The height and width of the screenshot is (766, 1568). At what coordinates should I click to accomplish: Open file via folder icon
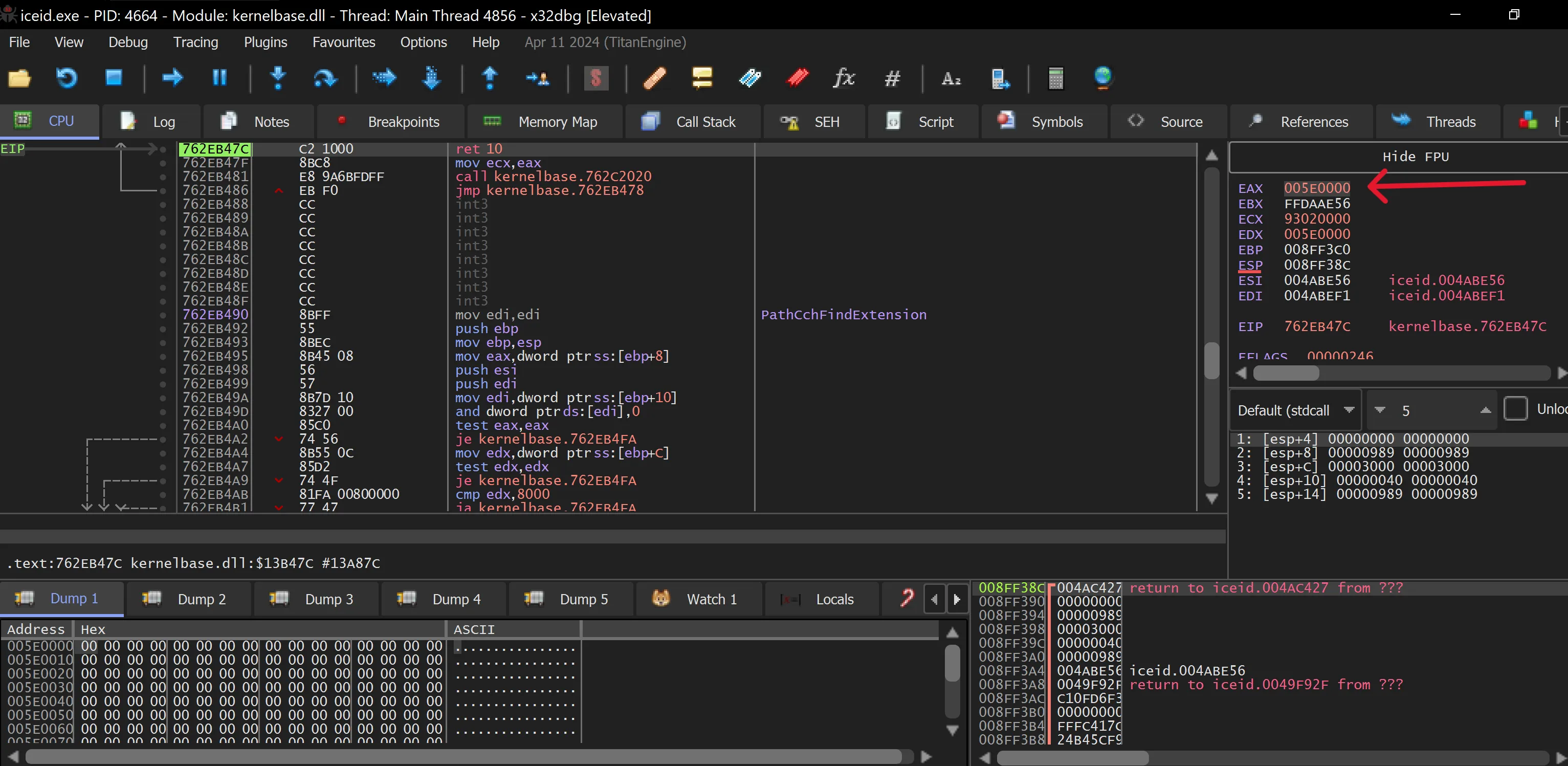(19, 78)
